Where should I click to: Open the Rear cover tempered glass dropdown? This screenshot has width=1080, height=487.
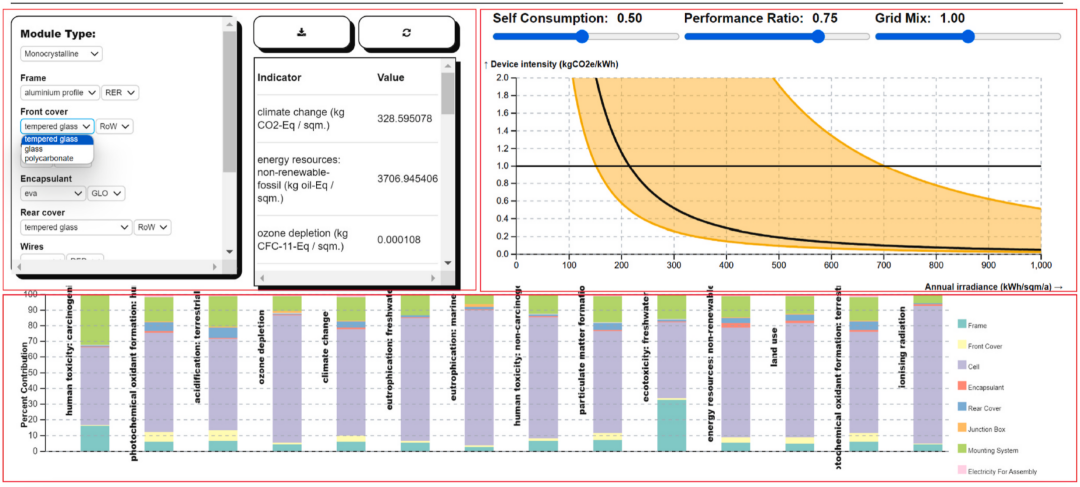[x=75, y=227]
